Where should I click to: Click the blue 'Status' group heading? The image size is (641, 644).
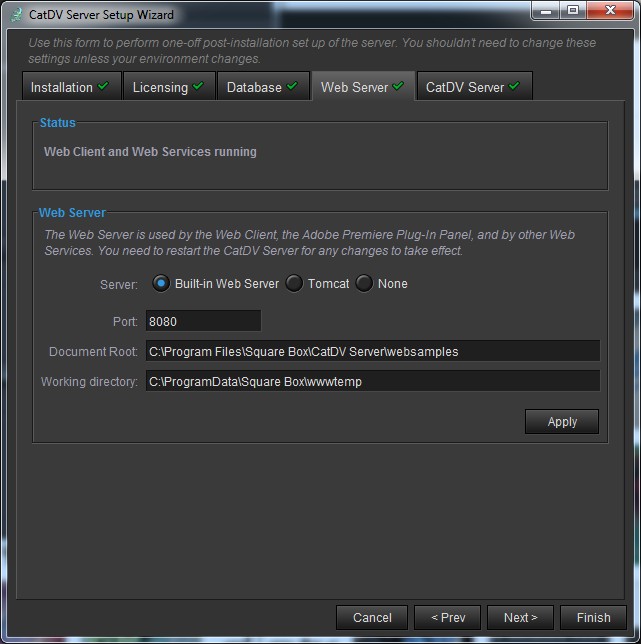(x=57, y=122)
